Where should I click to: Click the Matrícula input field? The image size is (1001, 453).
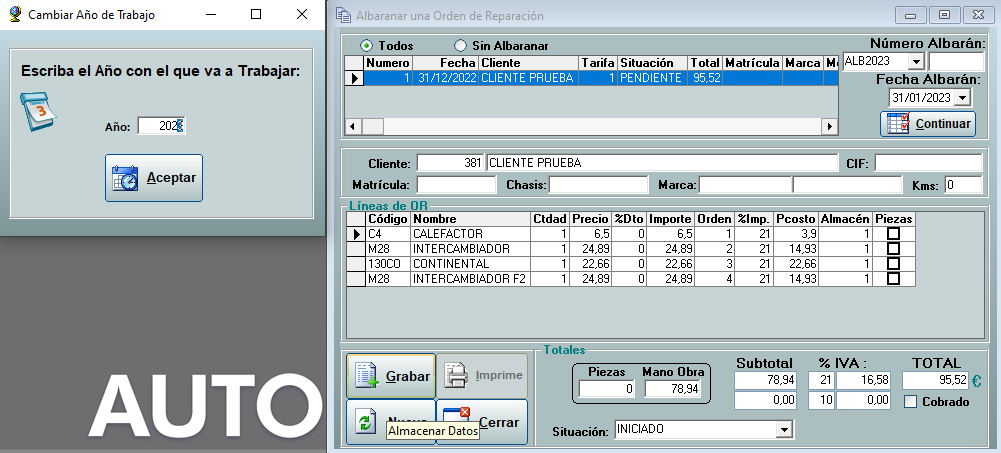(456, 185)
